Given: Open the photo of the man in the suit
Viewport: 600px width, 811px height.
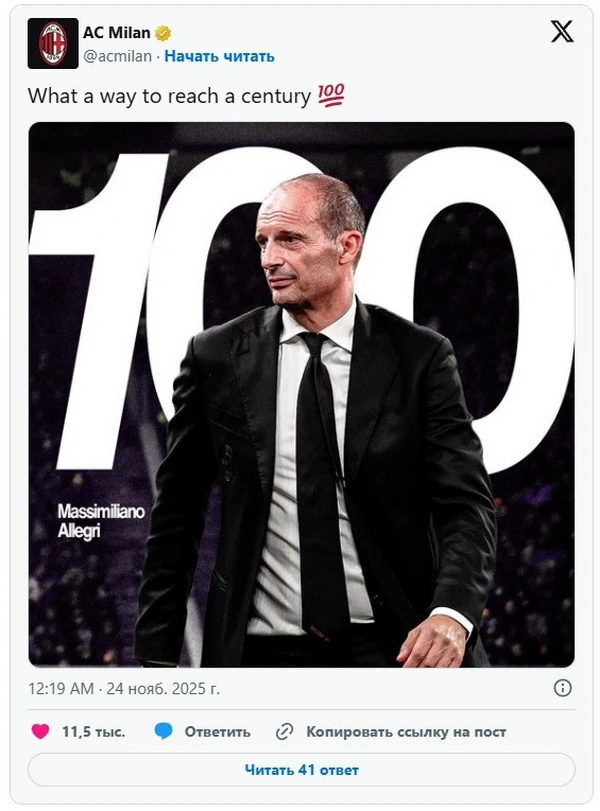Looking at the screenshot, I should point(320,420).
